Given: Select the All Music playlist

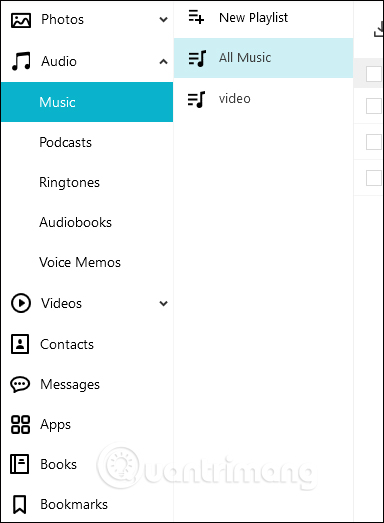Looking at the screenshot, I should coord(263,58).
